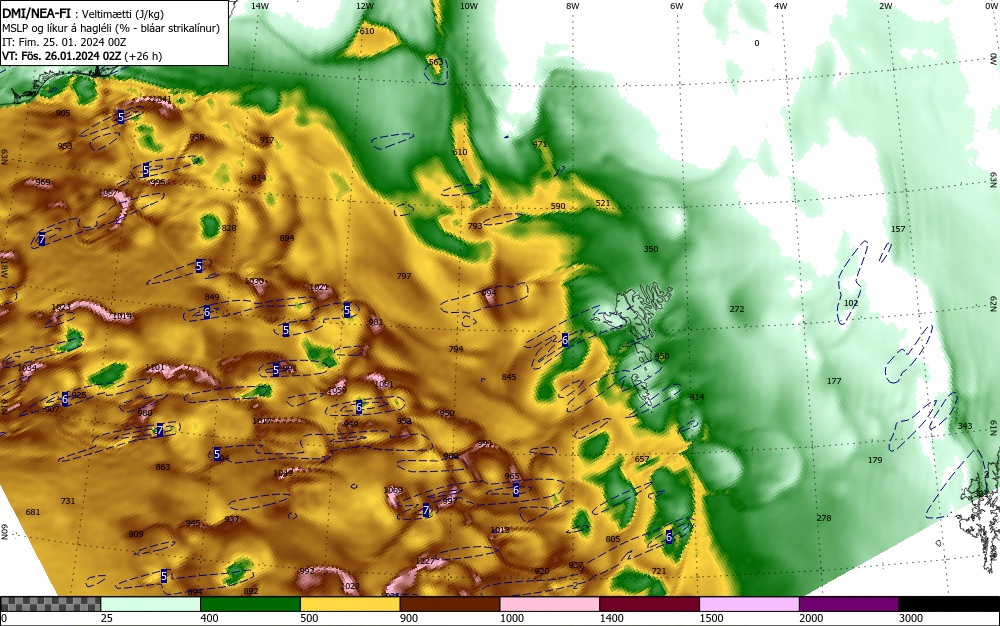Viewport: 1000px width, 626px height.
Task: Click the legend scale label 1000
Action: pyautogui.click(x=511, y=618)
